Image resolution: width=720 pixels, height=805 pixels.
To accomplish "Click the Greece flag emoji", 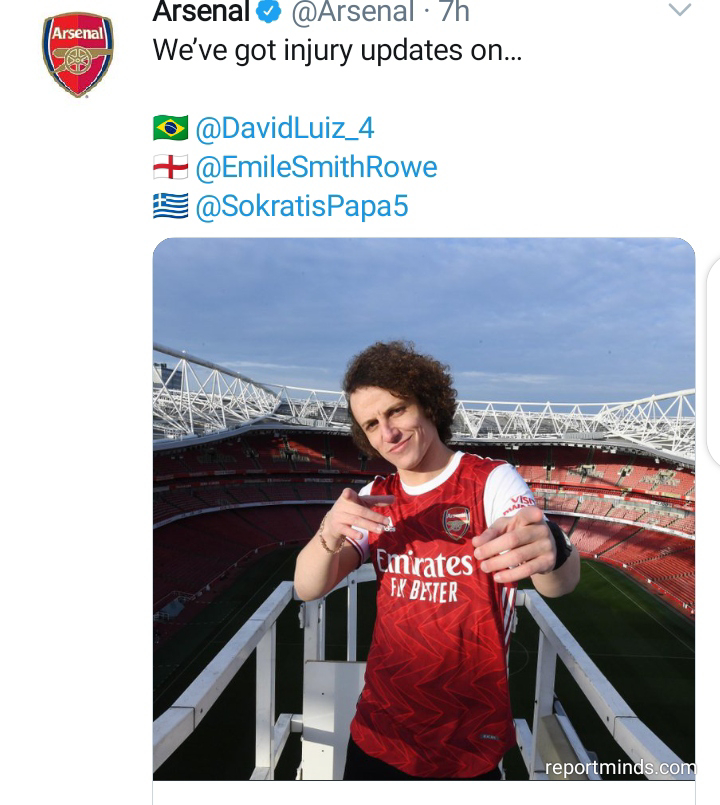I will [170, 205].
